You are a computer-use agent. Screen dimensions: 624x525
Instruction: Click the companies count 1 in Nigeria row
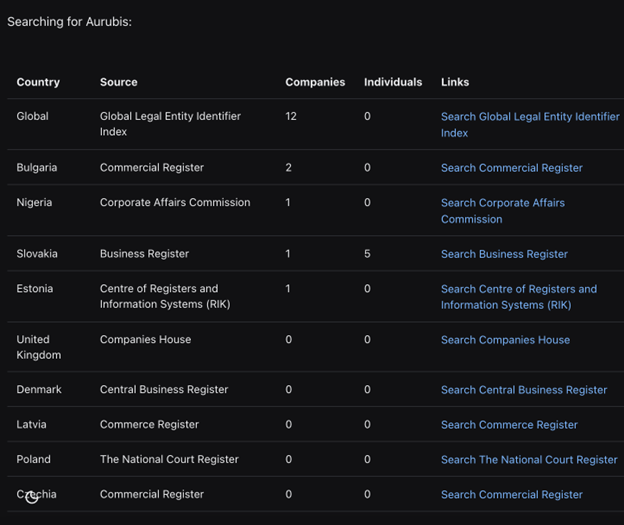[288, 203]
